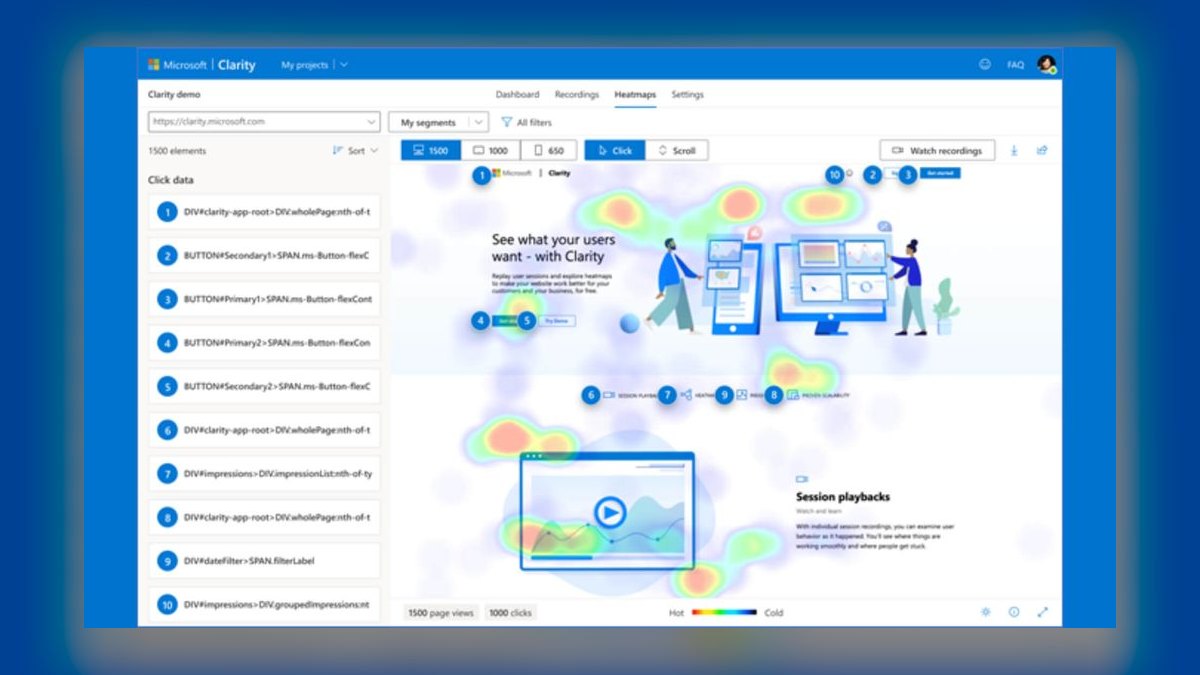Click the Session playbacks heading in preview
The height and width of the screenshot is (675, 1200).
coord(843,497)
